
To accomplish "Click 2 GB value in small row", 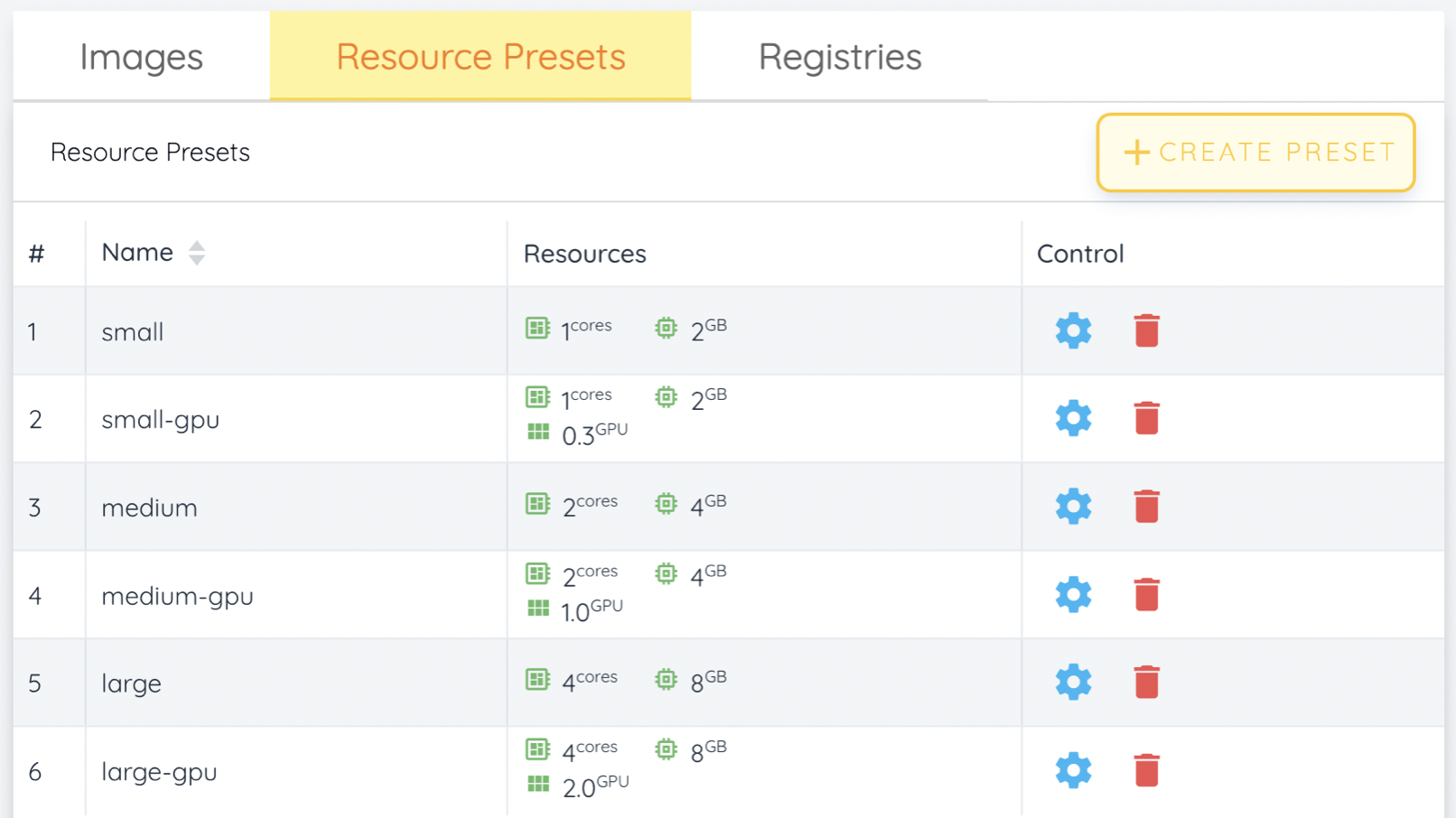I will 708,330.
